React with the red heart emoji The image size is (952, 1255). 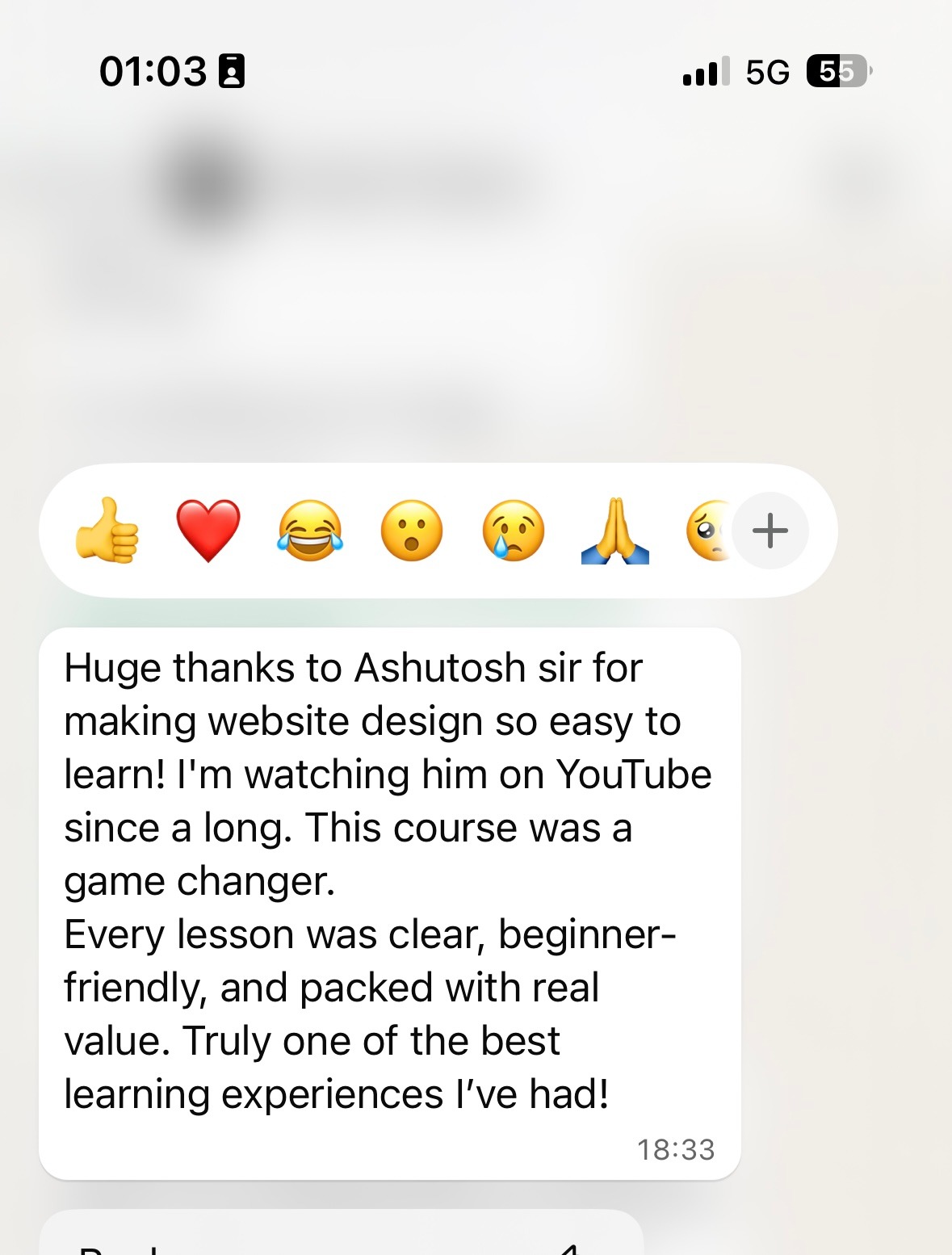pos(208,531)
